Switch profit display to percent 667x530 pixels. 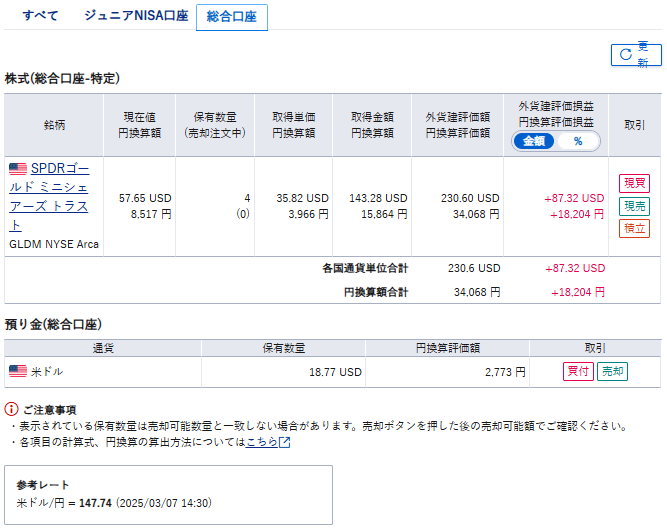578,141
